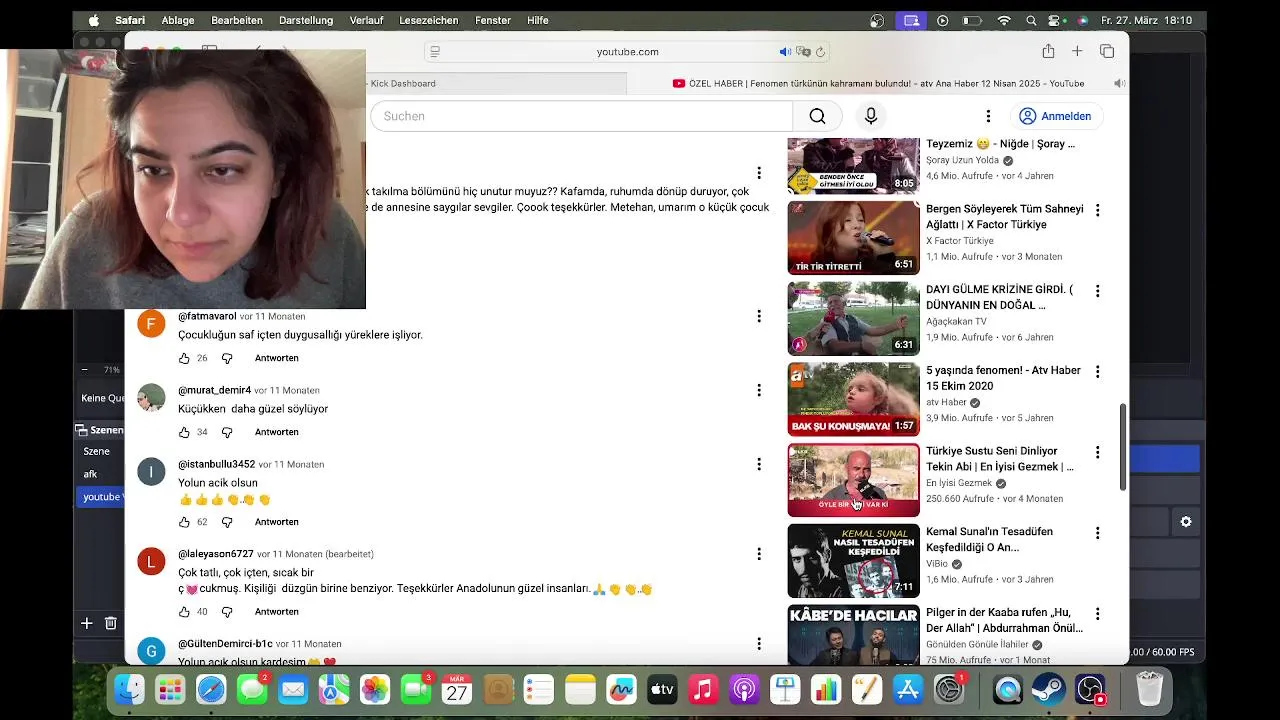Click the YouTube search magnifier button

click(x=817, y=116)
